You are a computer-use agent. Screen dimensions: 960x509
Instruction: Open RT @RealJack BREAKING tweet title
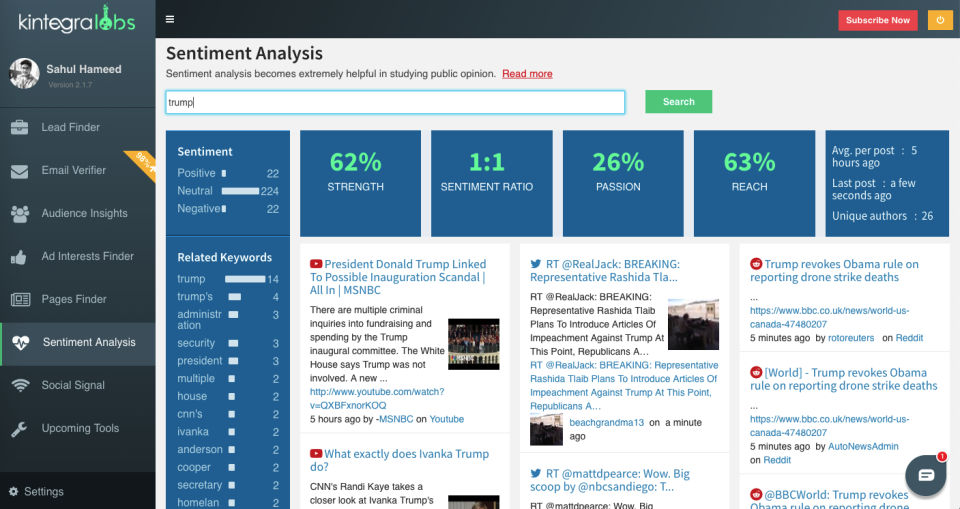[605, 271]
